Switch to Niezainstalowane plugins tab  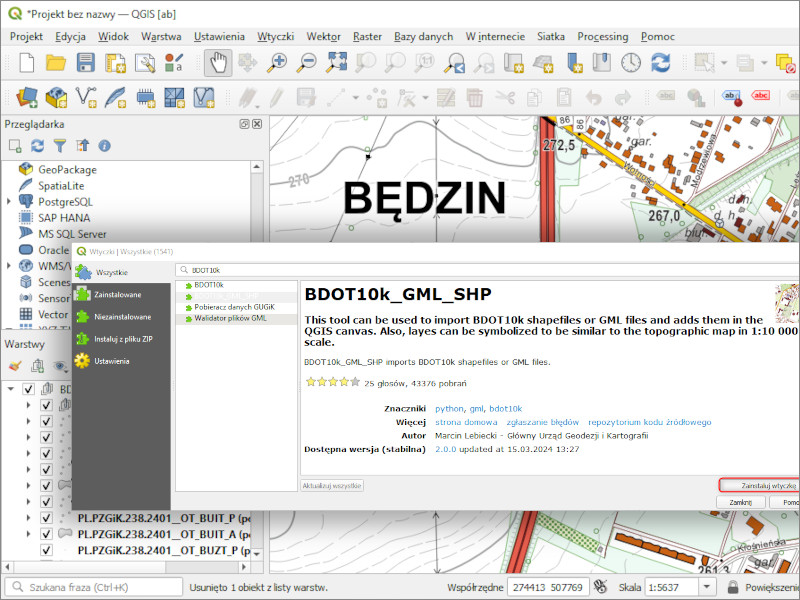coord(121,317)
